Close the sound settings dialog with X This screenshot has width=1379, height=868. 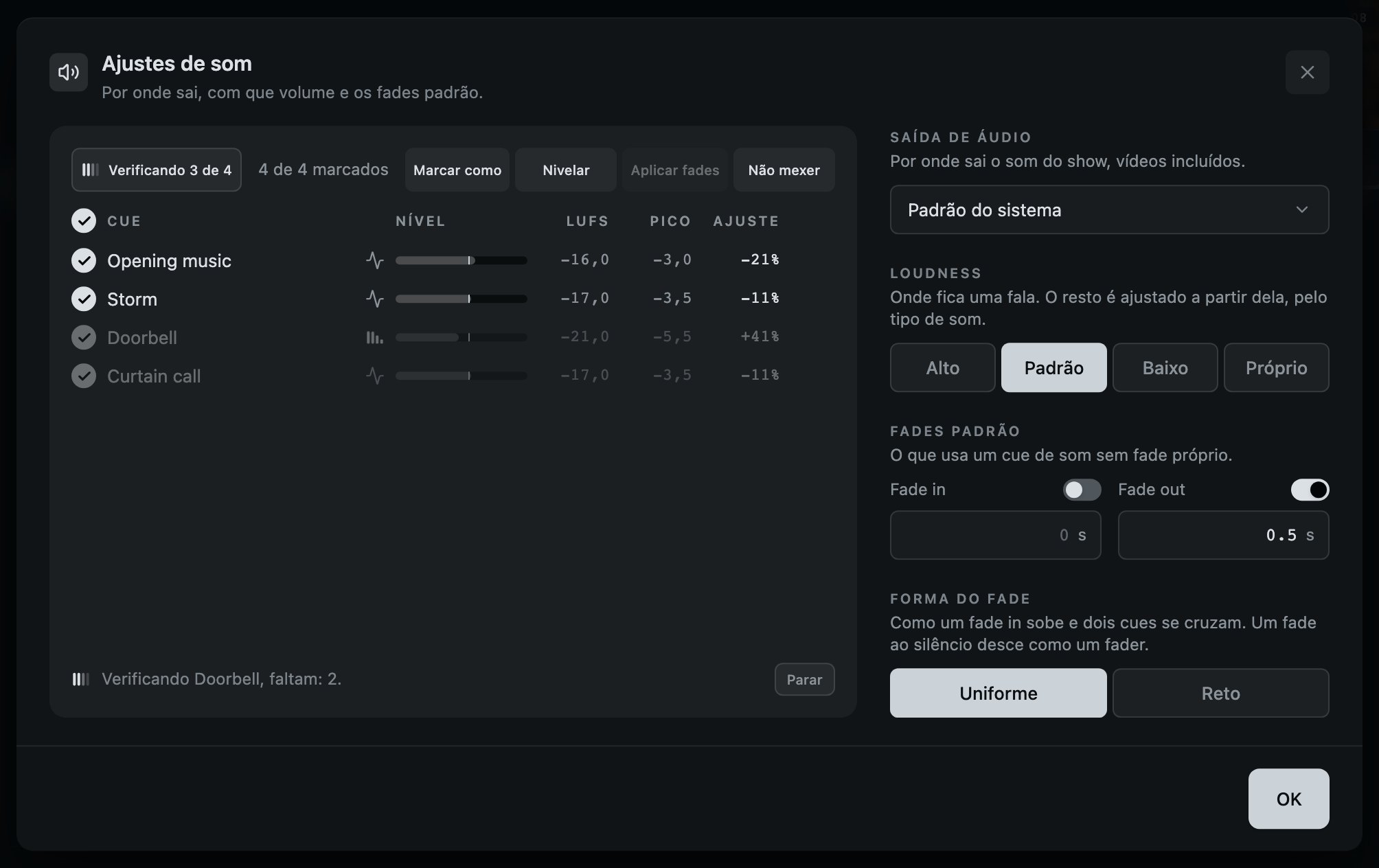pos(1307,72)
